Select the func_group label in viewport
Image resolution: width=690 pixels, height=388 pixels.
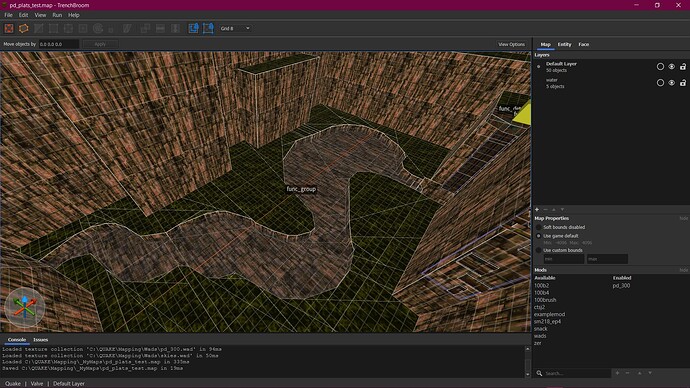click(301, 189)
